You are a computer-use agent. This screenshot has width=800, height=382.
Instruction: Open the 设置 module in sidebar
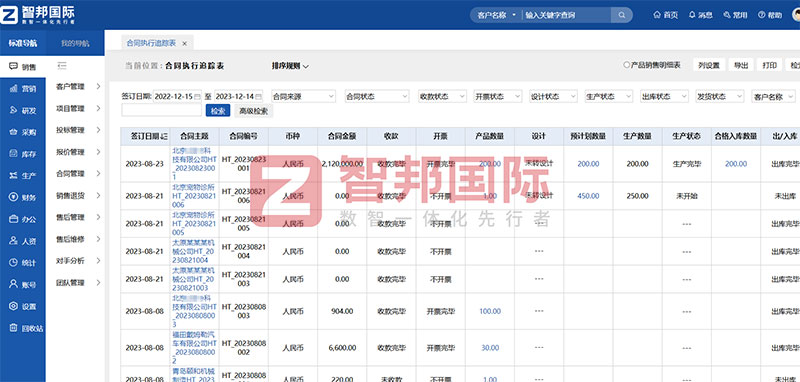22,307
